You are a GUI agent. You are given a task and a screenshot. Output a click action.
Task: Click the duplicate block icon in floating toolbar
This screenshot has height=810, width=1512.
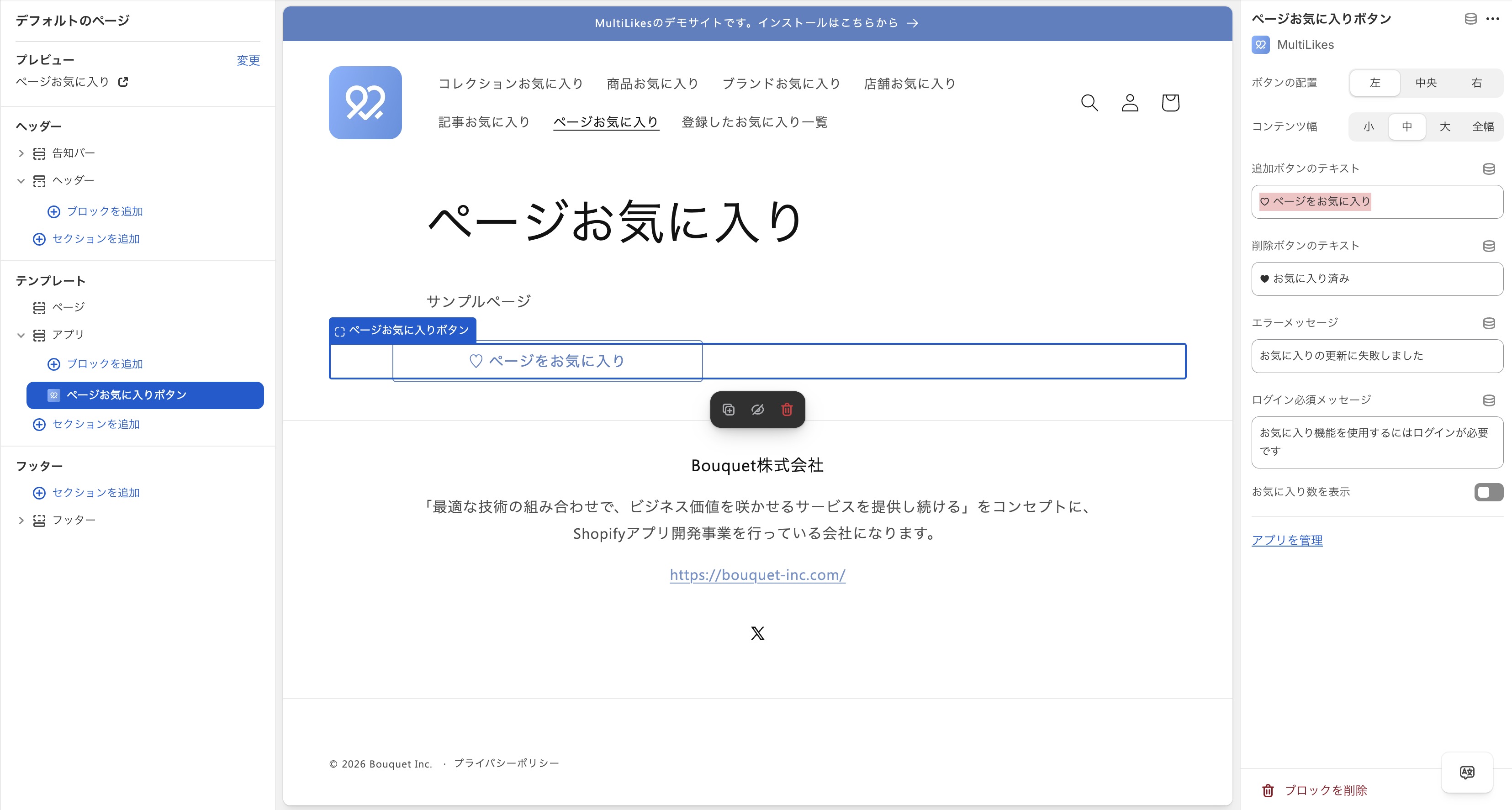(729, 410)
